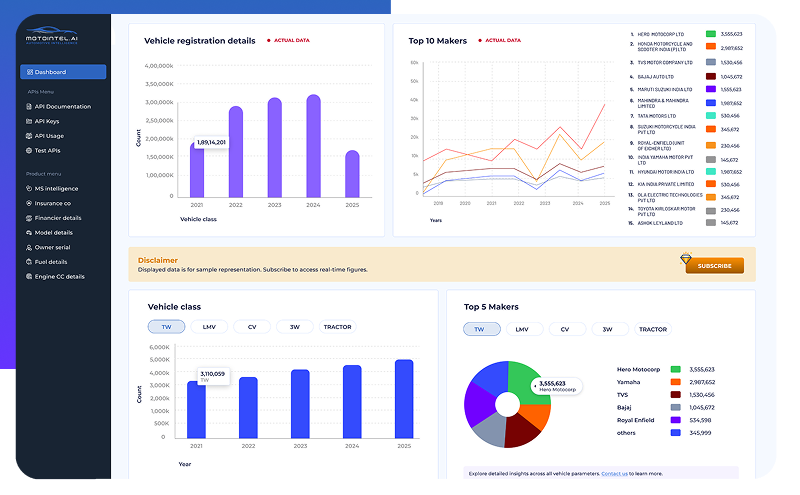Click the Insurance co sidebar icon

click(x=29, y=203)
